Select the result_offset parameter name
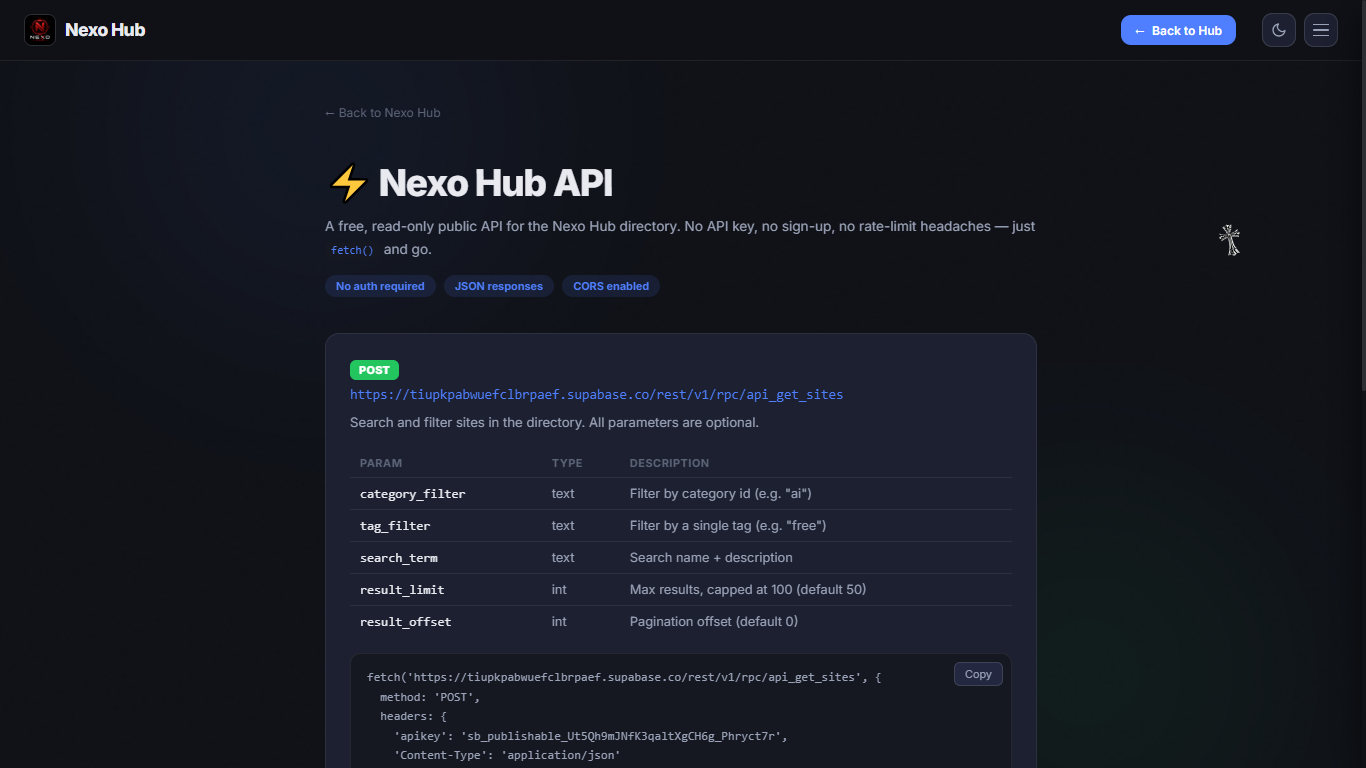The height and width of the screenshot is (768, 1366). point(405,622)
